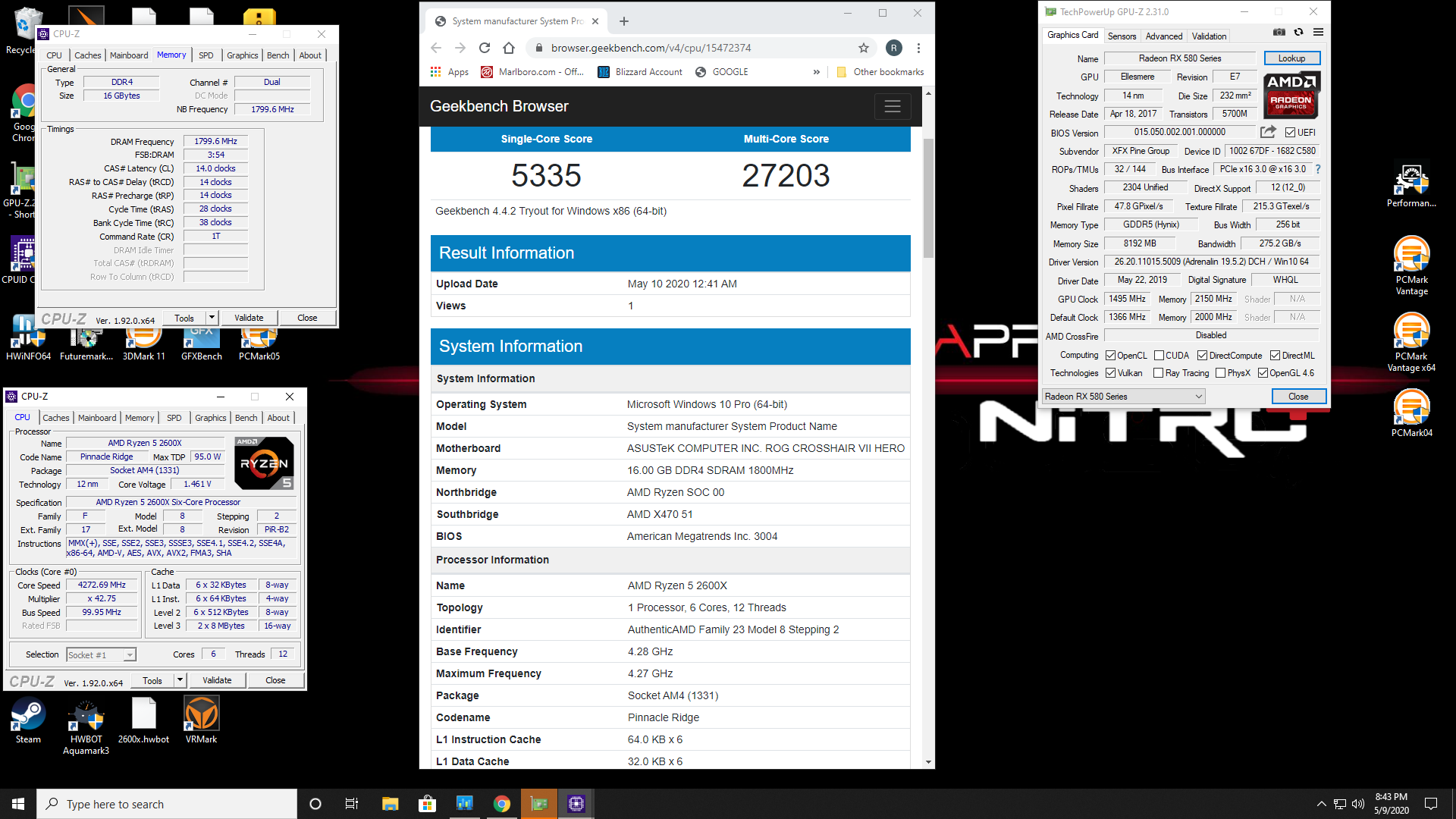The image size is (1456, 819).
Task: Click the Windows search box
Action: tap(167, 804)
